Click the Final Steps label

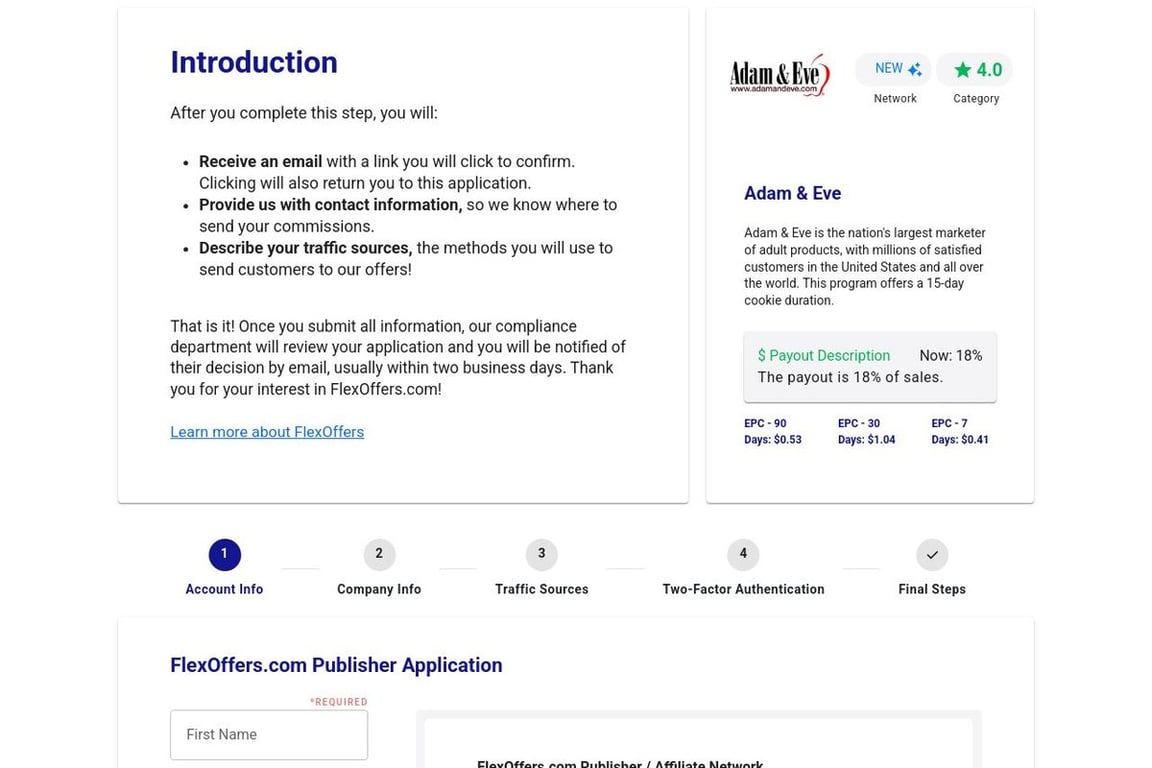(x=932, y=589)
